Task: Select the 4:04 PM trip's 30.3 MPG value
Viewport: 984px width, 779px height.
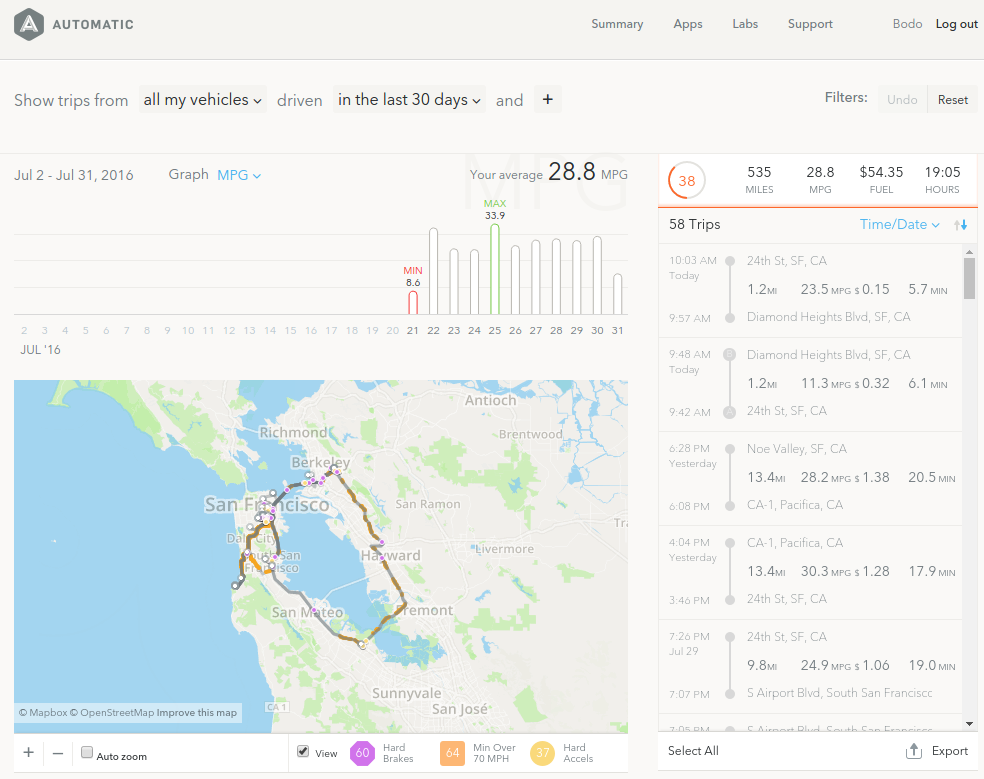Action: 825,572
